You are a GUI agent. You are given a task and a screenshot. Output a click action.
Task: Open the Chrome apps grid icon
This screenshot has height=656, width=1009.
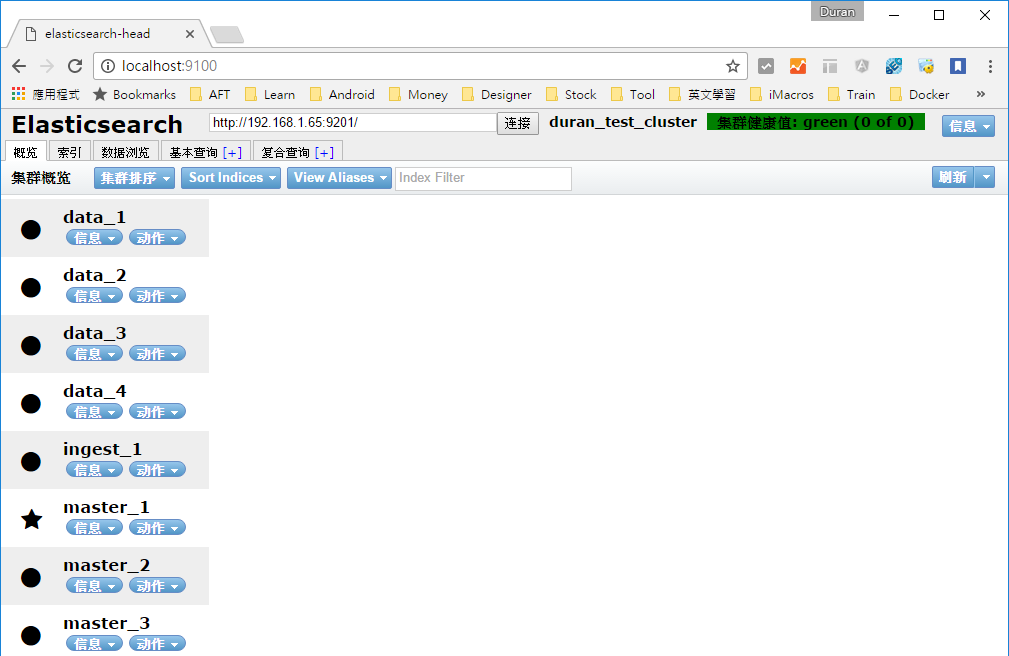click(x=17, y=94)
